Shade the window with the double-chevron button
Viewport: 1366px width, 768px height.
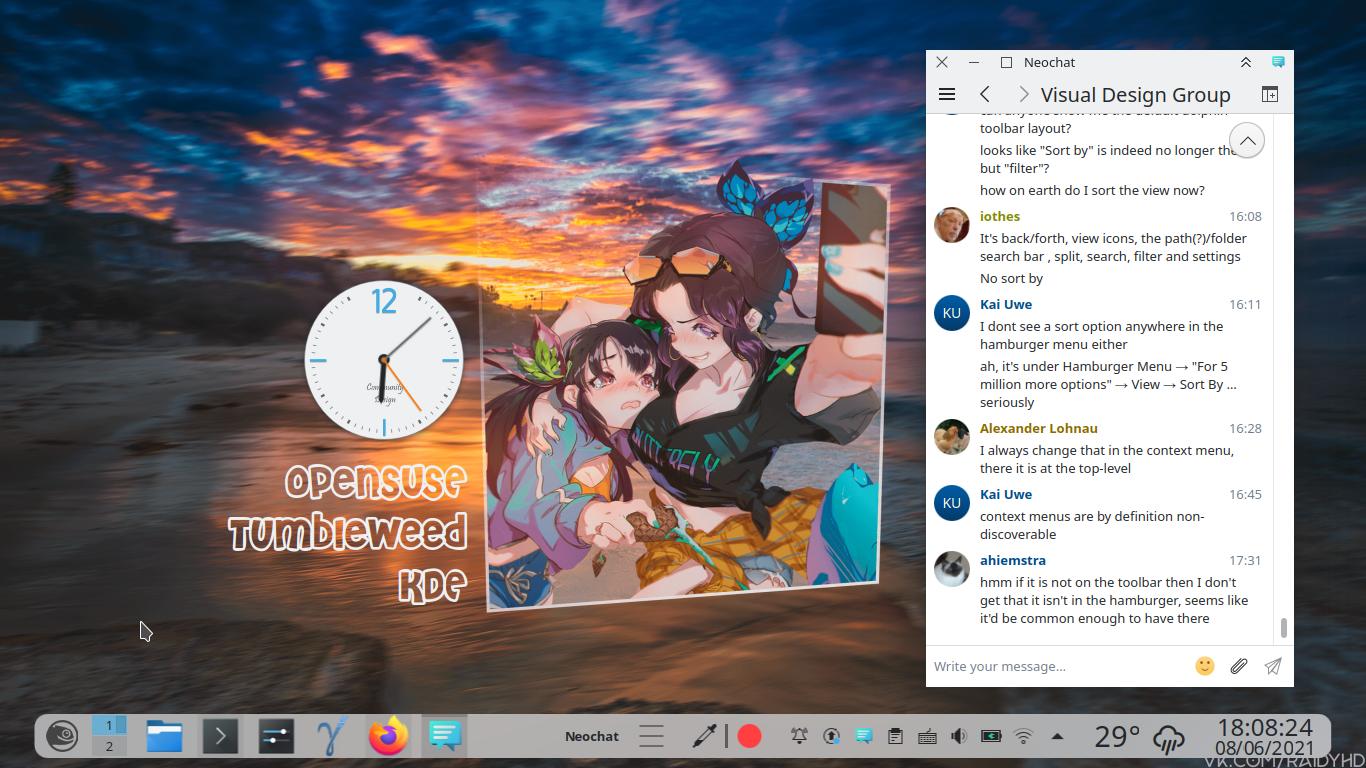[1246, 62]
